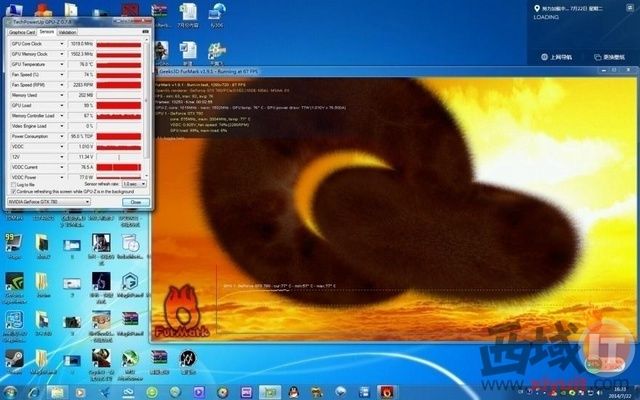Open the Fan Speed (RPM) sensor dropdown

pyautogui.click(x=62, y=85)
